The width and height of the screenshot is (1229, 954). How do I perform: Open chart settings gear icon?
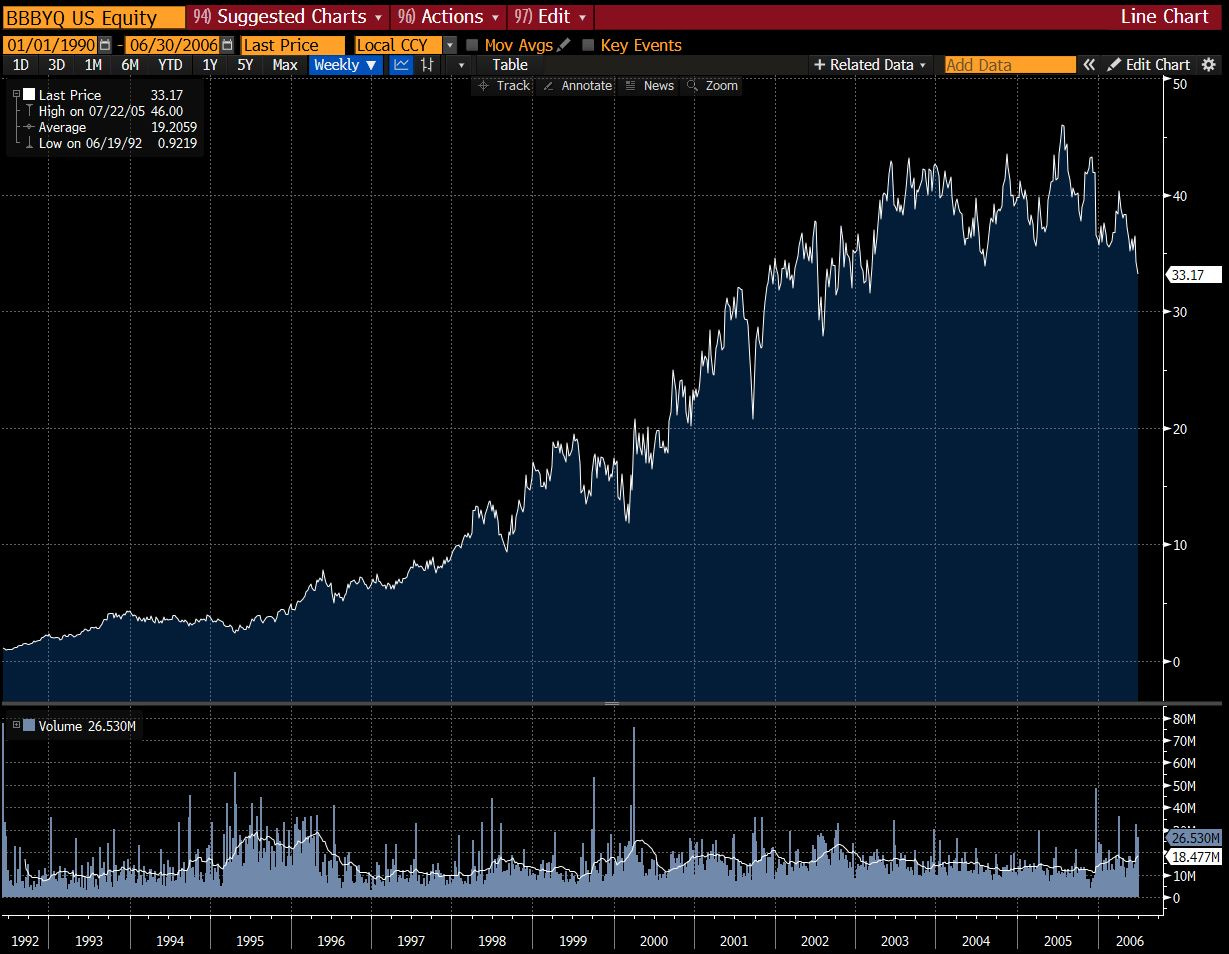(1209, 65)
